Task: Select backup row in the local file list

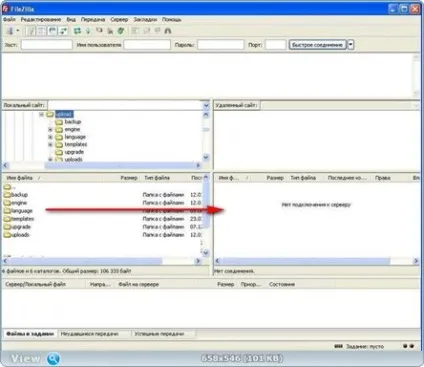Action: pyautogui.click(x=103, y=195)
